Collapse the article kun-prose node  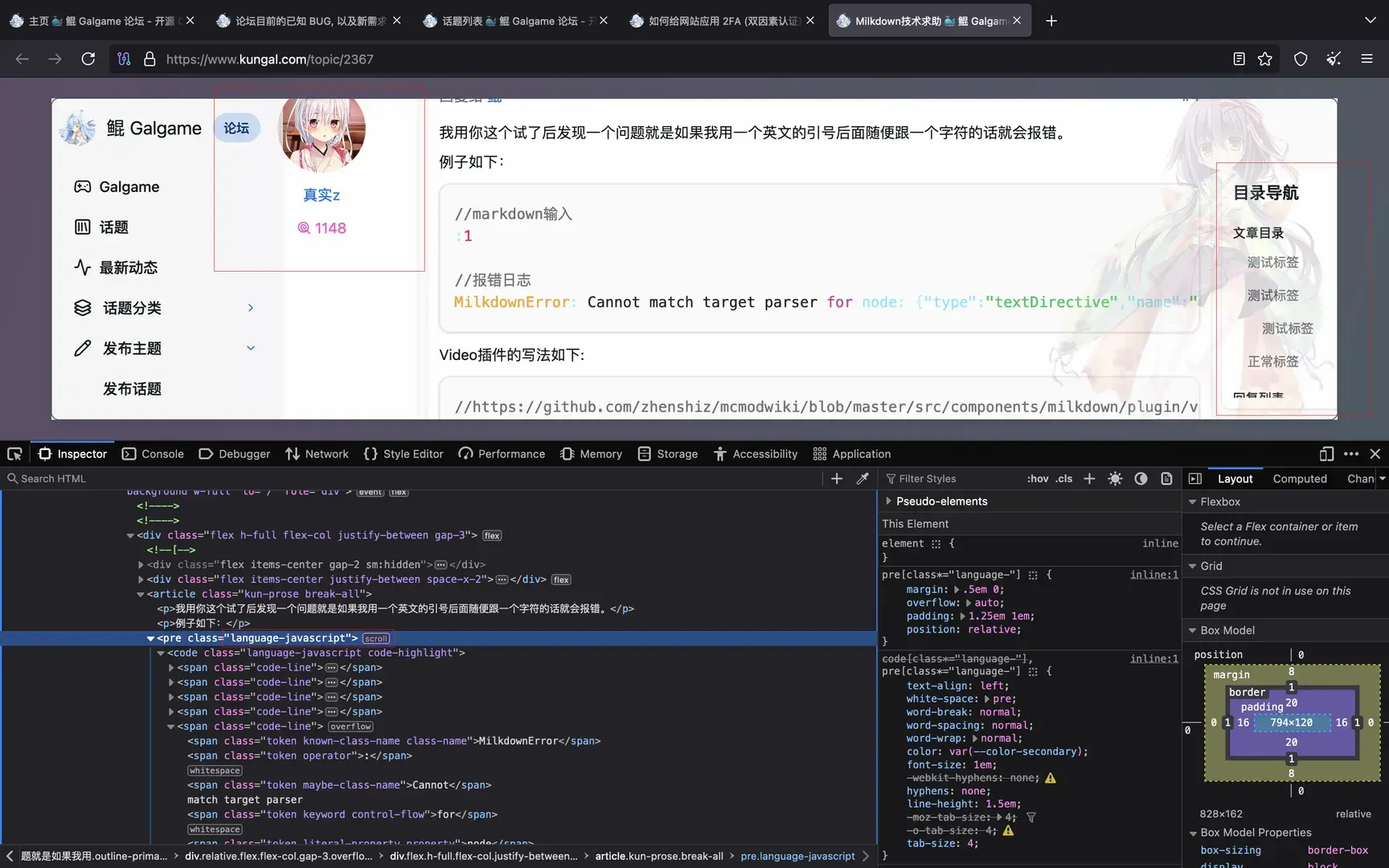[141, 594]
